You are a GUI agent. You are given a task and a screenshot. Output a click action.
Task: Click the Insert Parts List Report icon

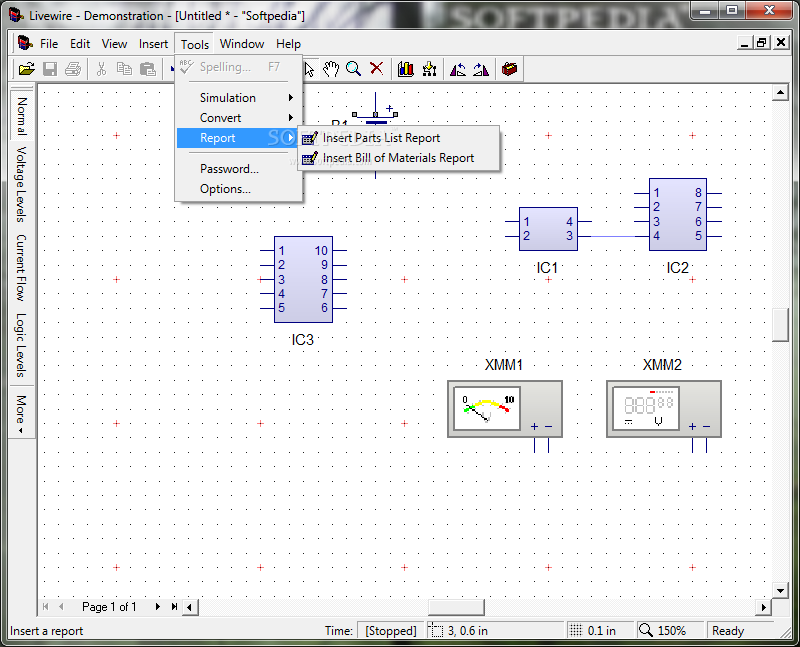310,138
